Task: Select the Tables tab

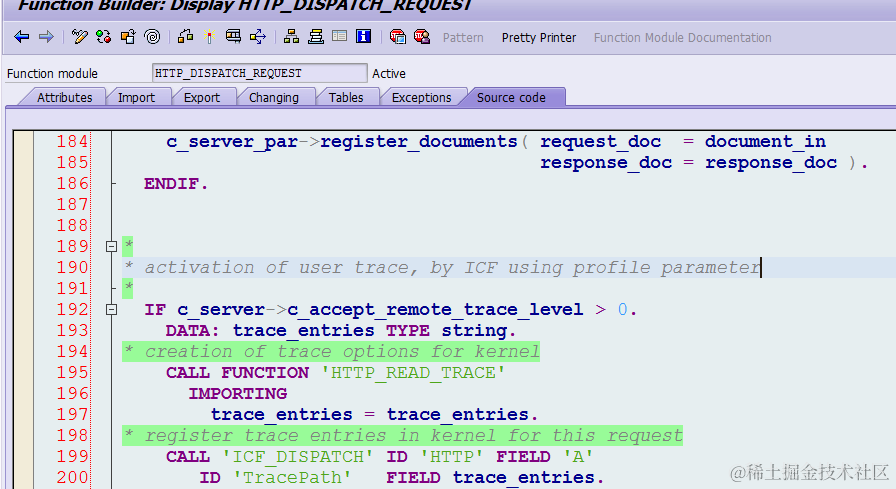Action: coord(346,98)
